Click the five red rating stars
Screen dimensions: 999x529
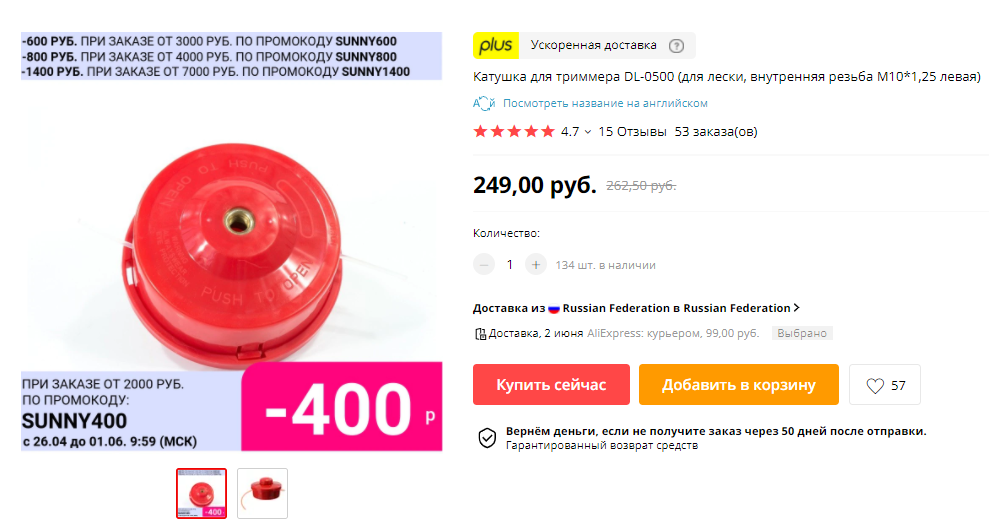tap(514, 132)
